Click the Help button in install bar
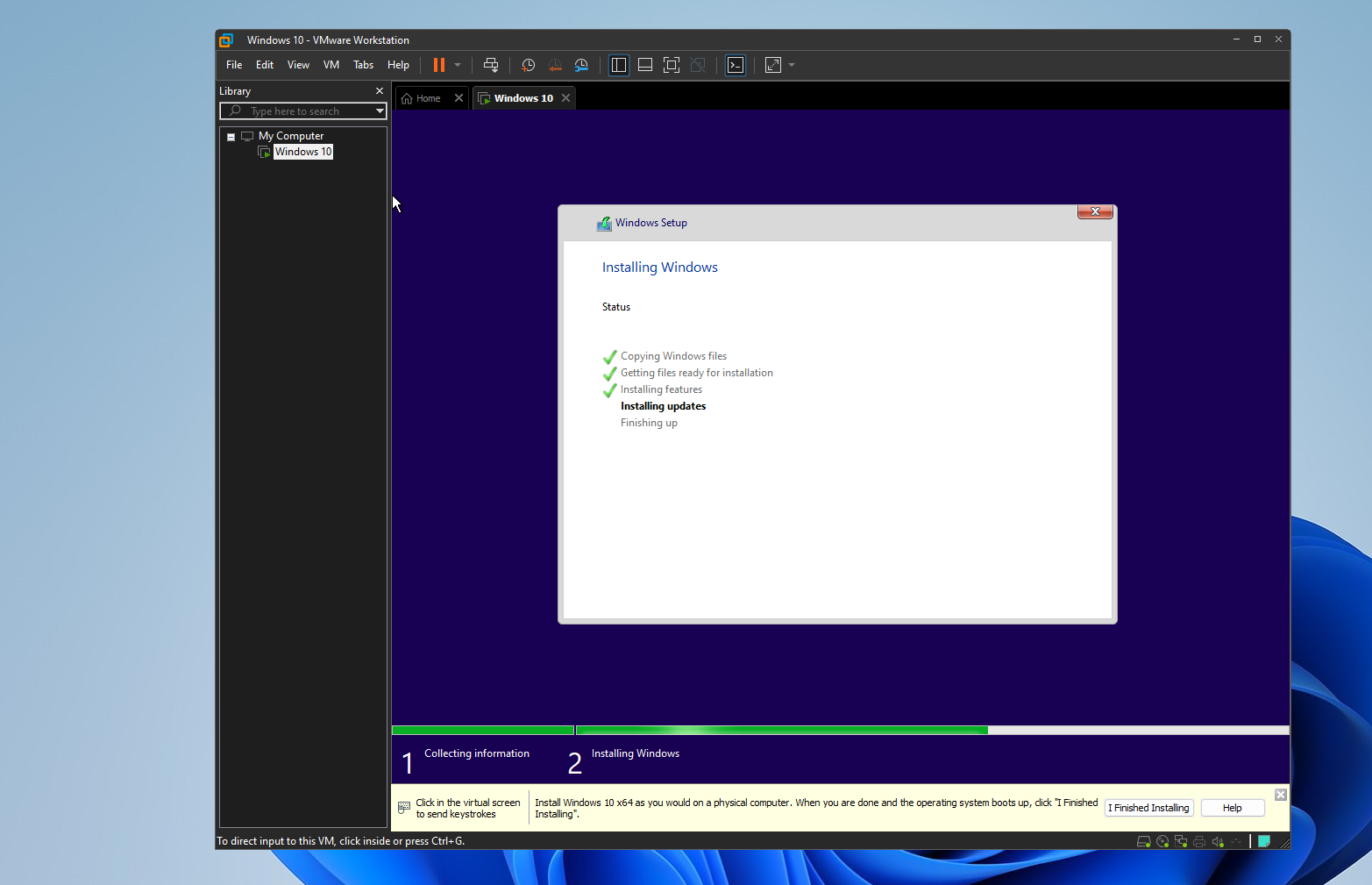Viewport: 1372px width, 885px height. (1233, 808)
